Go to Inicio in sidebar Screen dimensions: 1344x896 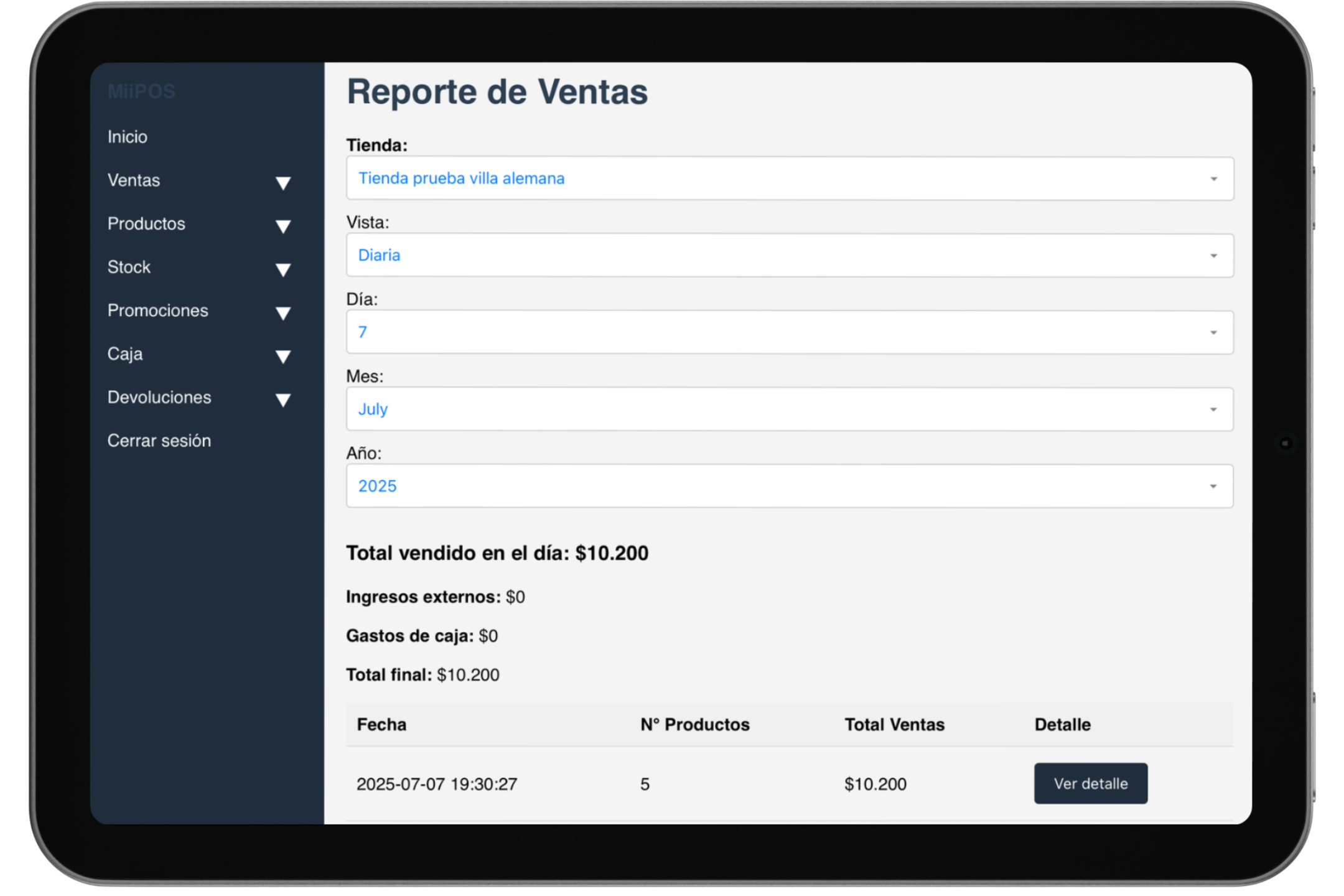[x=128, y=137]
